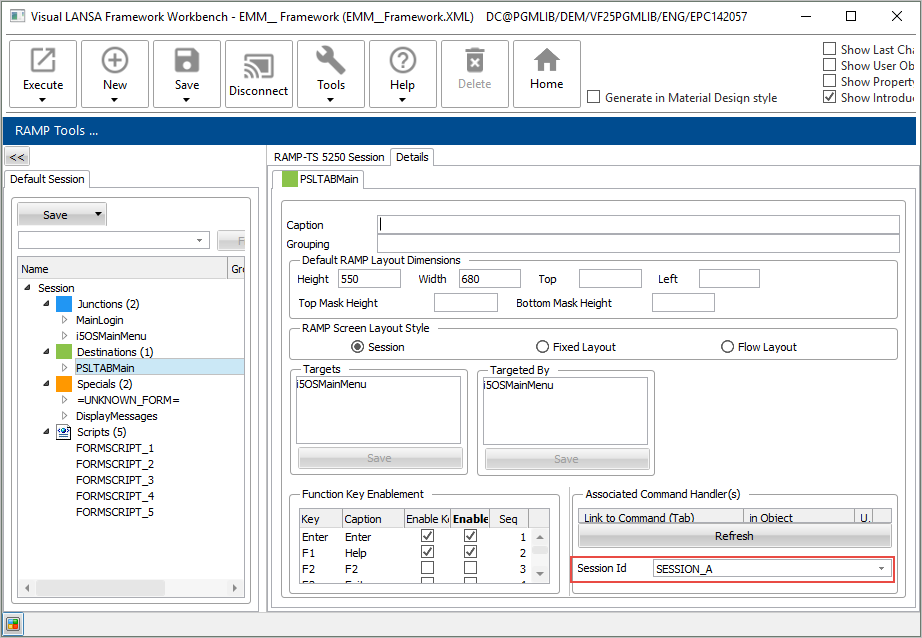
Task: Expand the MainLogin tree node
Action: [64, 320]
